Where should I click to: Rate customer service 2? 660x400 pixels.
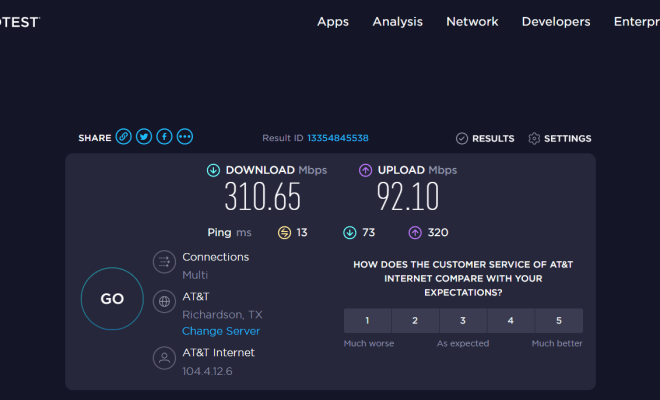[x=415, y=321]
